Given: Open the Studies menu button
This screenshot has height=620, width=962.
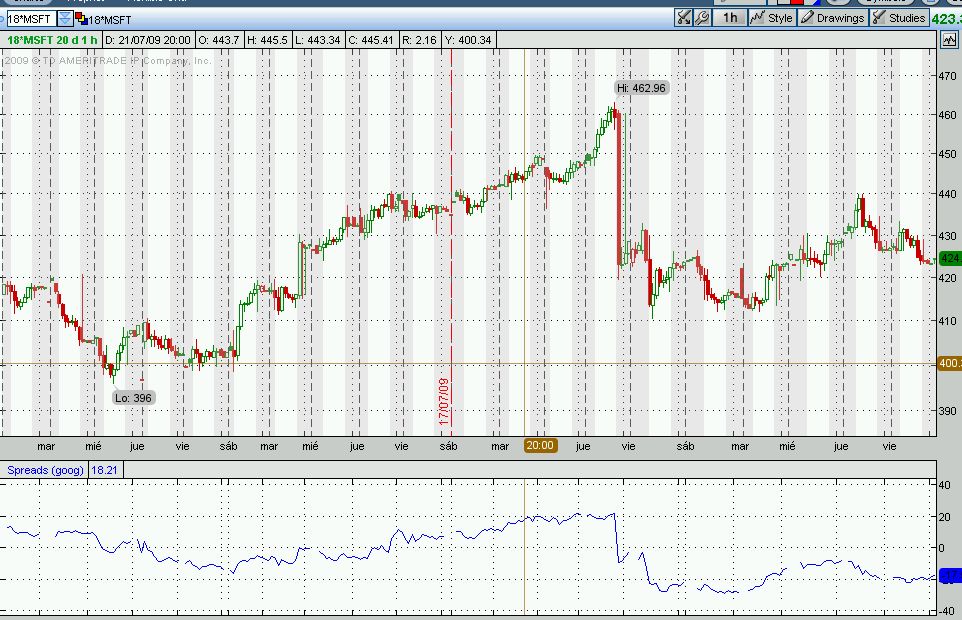Looking at the screenshot, I should point(899,18).
